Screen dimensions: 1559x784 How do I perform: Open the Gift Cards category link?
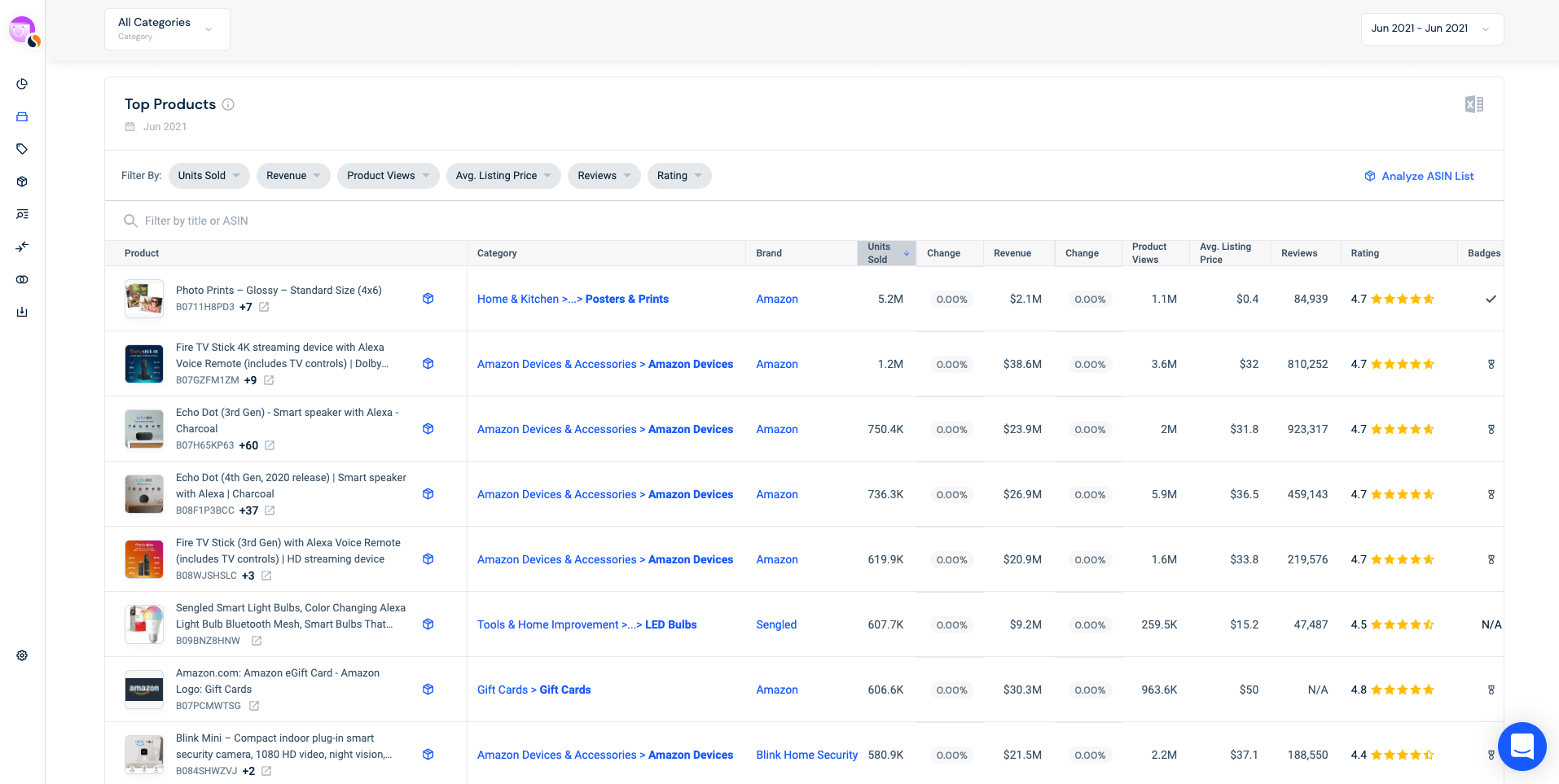click(x=534, y=690)
